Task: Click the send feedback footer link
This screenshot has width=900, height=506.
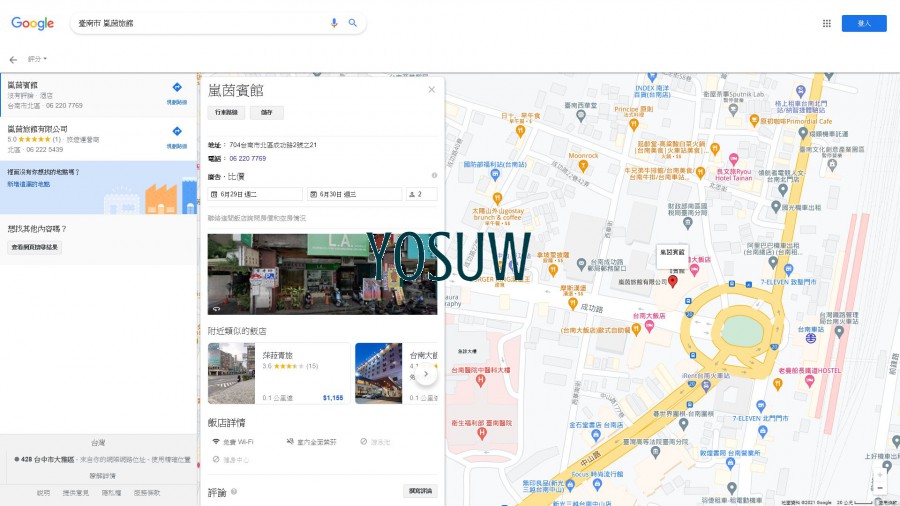Action: point(75,493)
